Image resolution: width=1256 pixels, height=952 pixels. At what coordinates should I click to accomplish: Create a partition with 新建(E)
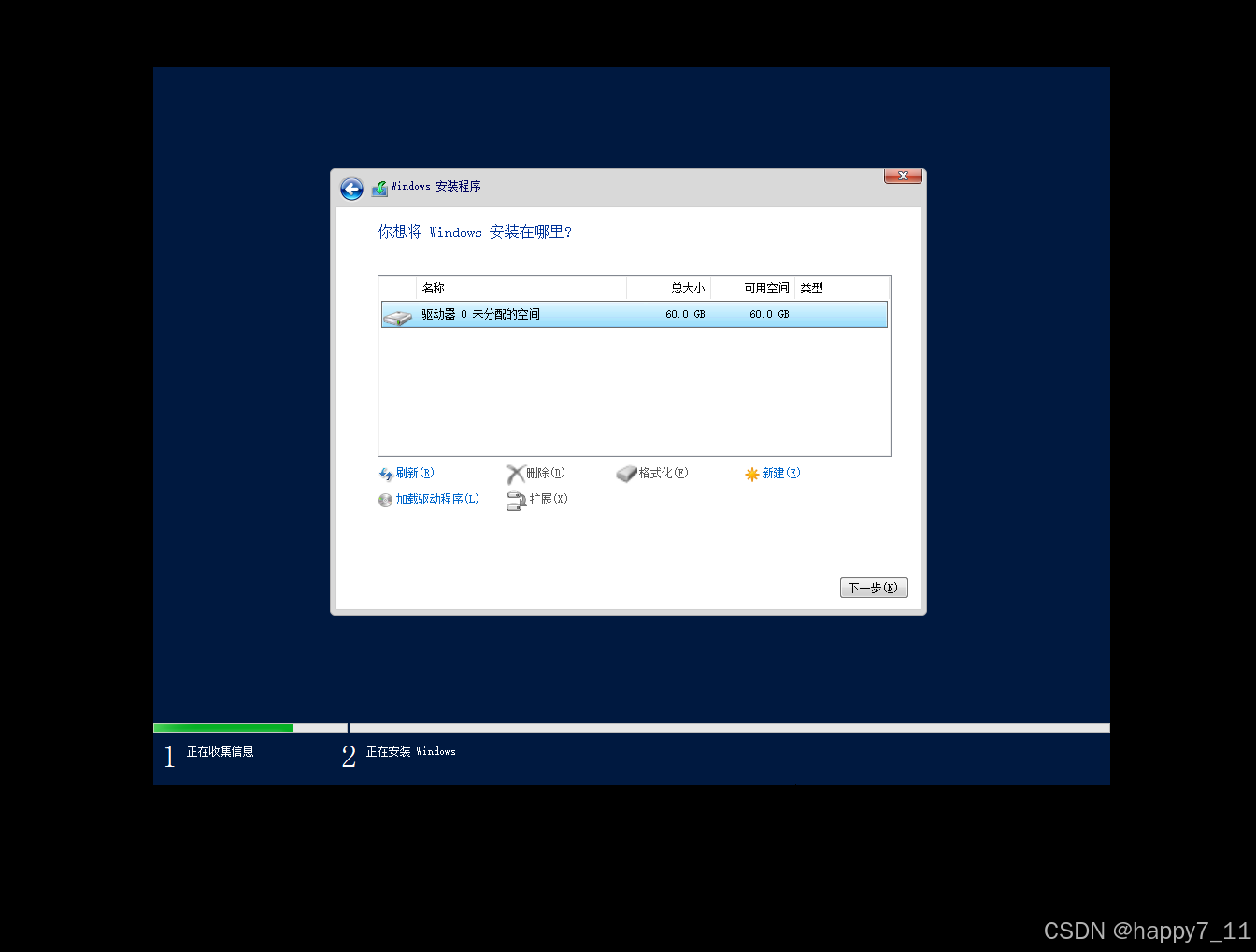click(x=781, y=474)
